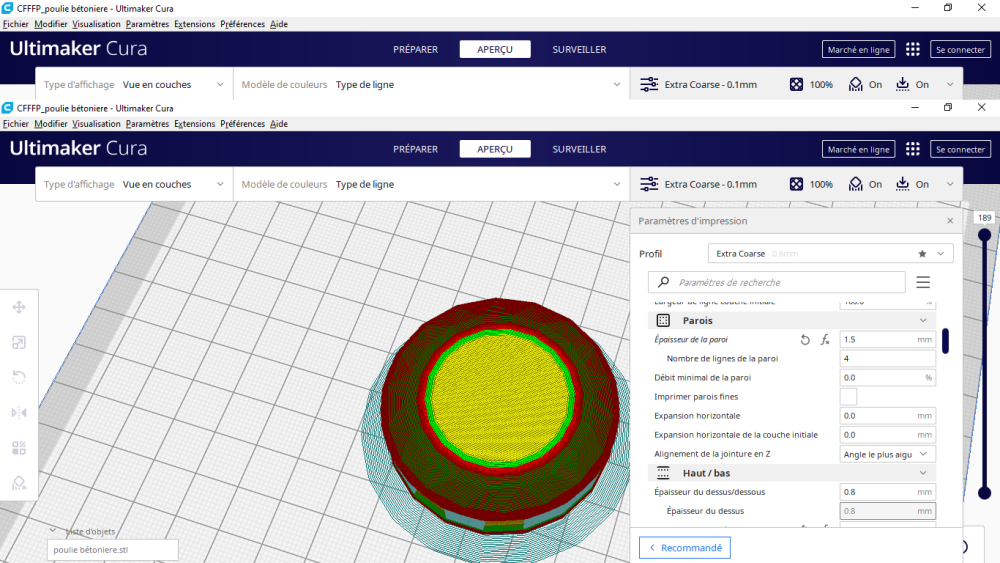Click the print settings chevron in the front window bar
Image resolution: width=1000 pixels, height=563 pixels.
coord(950,184)
